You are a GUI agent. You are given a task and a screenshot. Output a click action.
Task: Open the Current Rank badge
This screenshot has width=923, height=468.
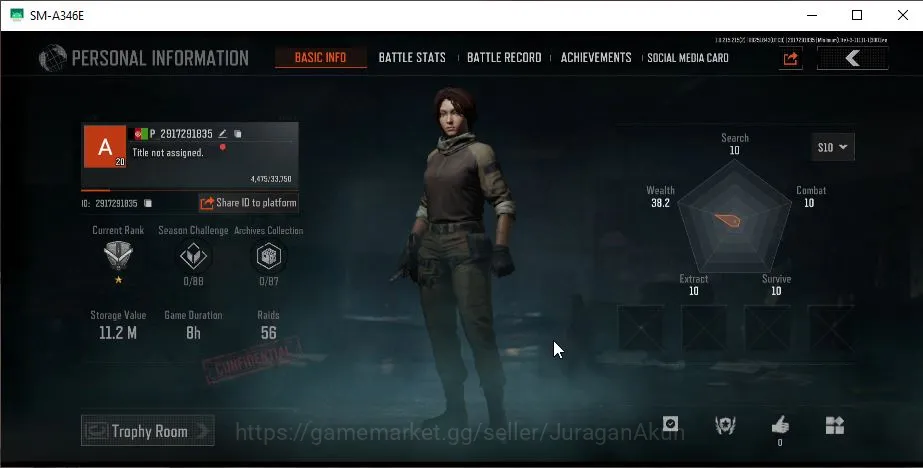[118, 256]
